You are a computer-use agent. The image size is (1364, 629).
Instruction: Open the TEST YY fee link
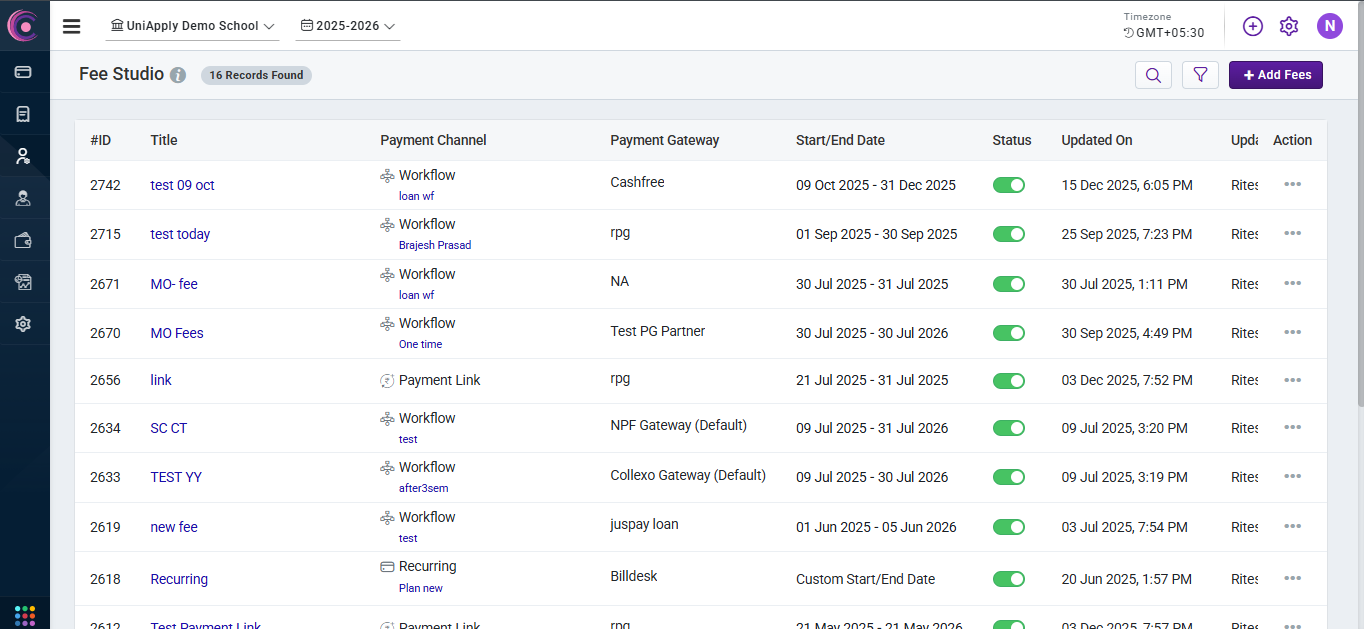tap(176, 477)
